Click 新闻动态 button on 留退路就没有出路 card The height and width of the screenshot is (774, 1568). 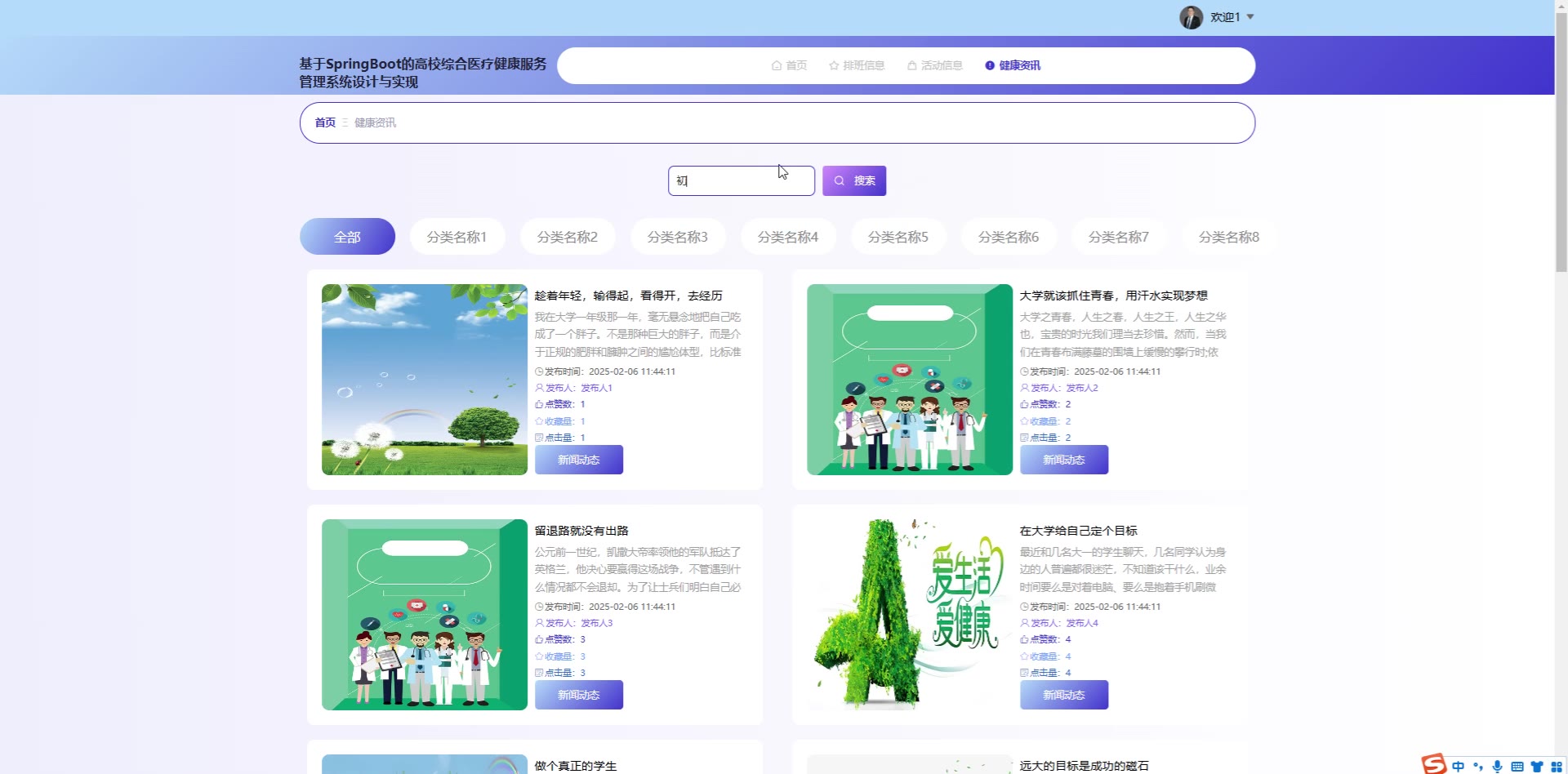pos(579,695)
